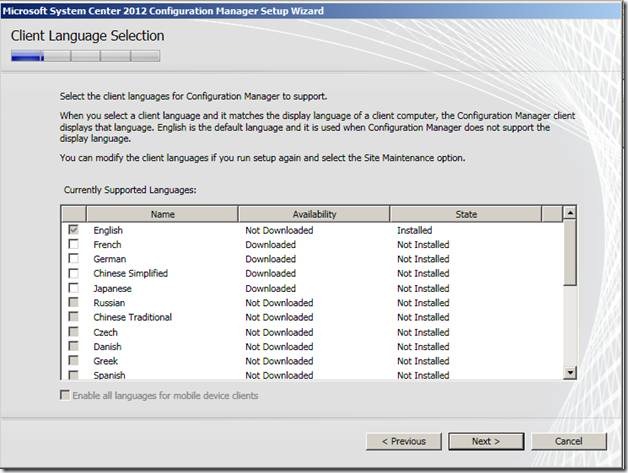628x473 pixels.
Task: Go back with the Previous button
Action: click(x=404, y=441)
